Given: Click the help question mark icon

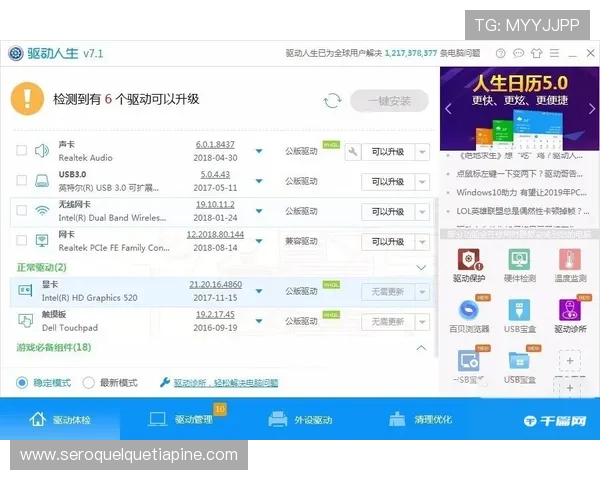Looking at the screenshot, I should point(500,53).
